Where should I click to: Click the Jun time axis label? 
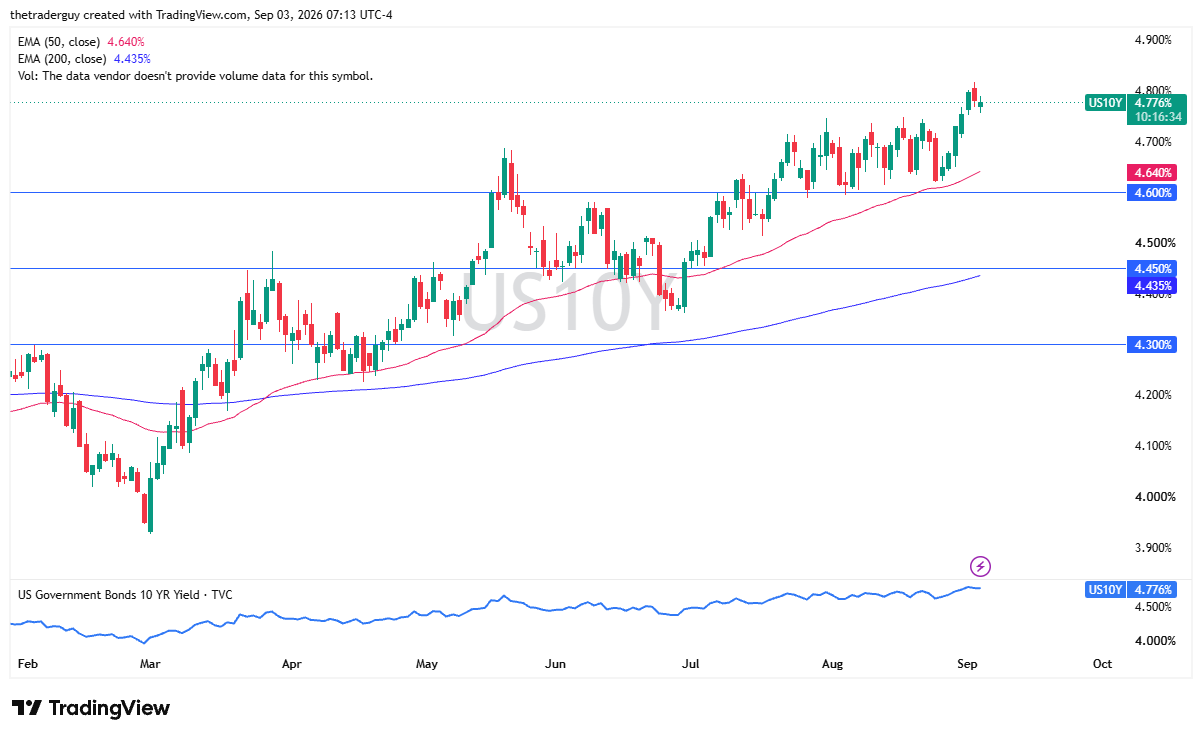point(556,664)
